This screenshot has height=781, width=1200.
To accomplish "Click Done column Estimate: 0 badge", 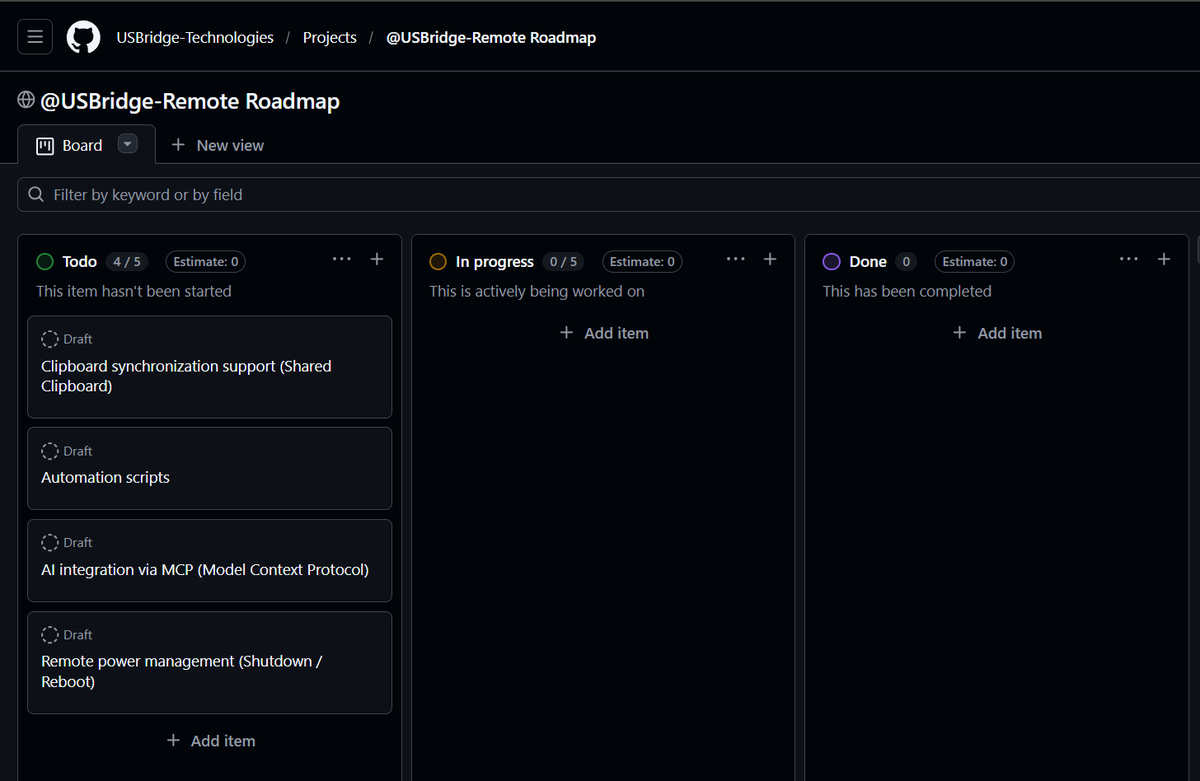I will [x=975, y=262].
